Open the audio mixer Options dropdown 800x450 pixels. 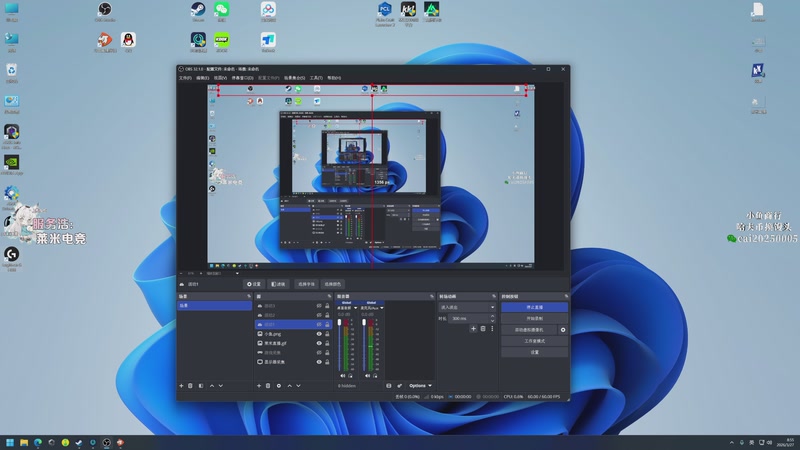click(x=420, y=385)
